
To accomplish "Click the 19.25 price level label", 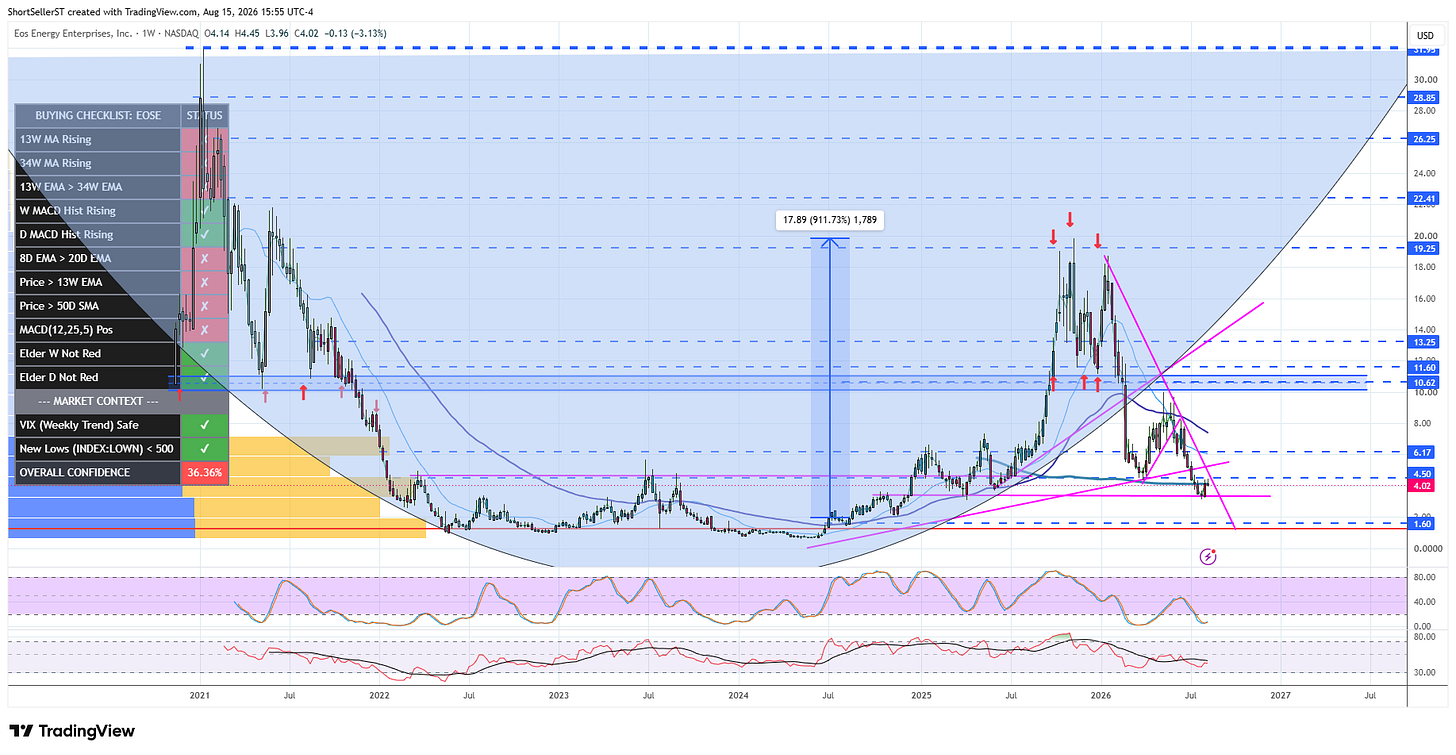I will coord(1423,247).
